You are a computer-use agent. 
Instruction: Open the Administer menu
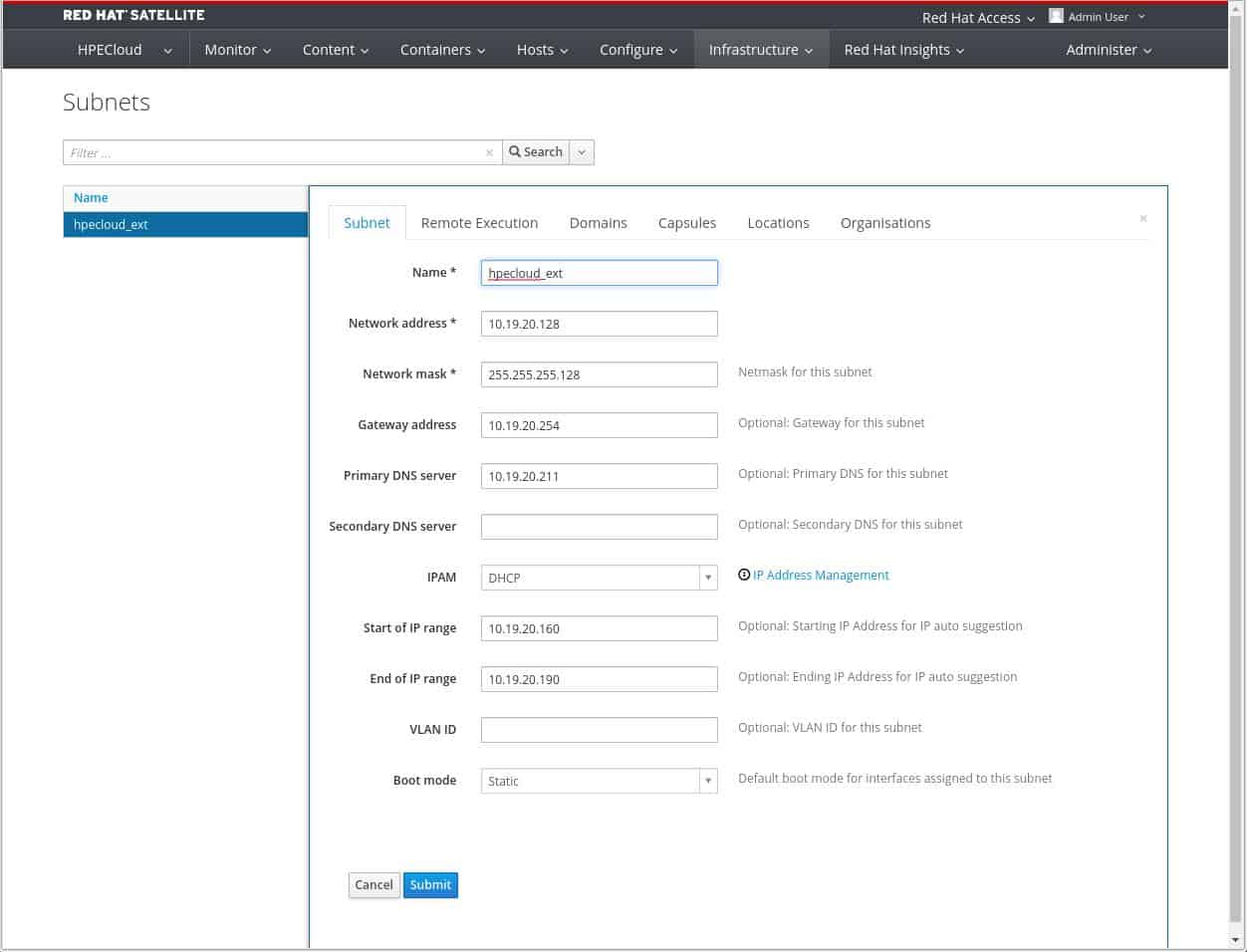click(x=1109, y=50)
